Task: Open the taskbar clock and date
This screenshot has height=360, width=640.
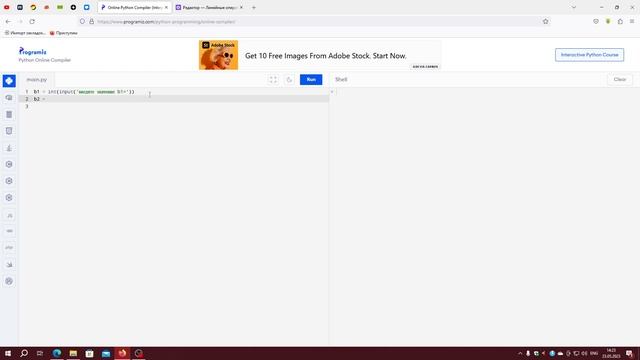Action: [611, 353]
